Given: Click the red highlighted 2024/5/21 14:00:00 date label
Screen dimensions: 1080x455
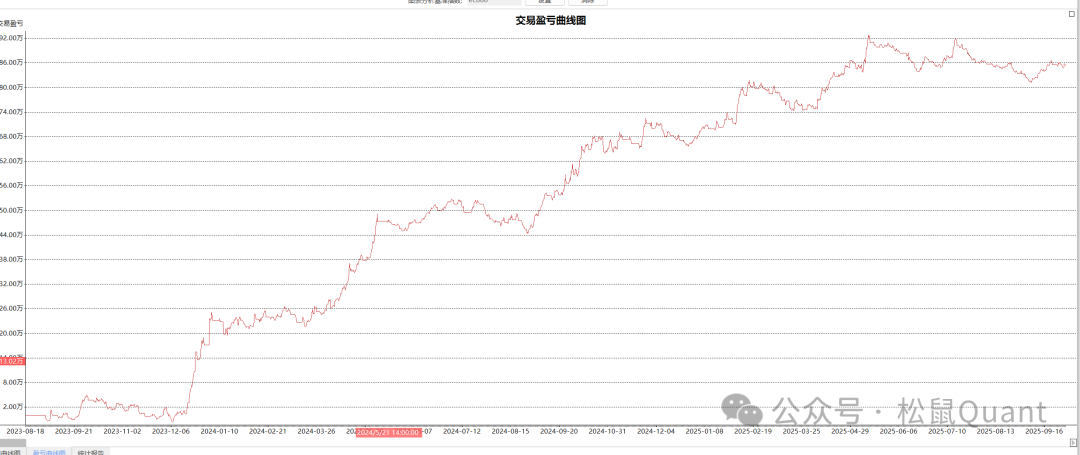Looking at the screenshot, I should pyautogui.click(x=387, y=432).
